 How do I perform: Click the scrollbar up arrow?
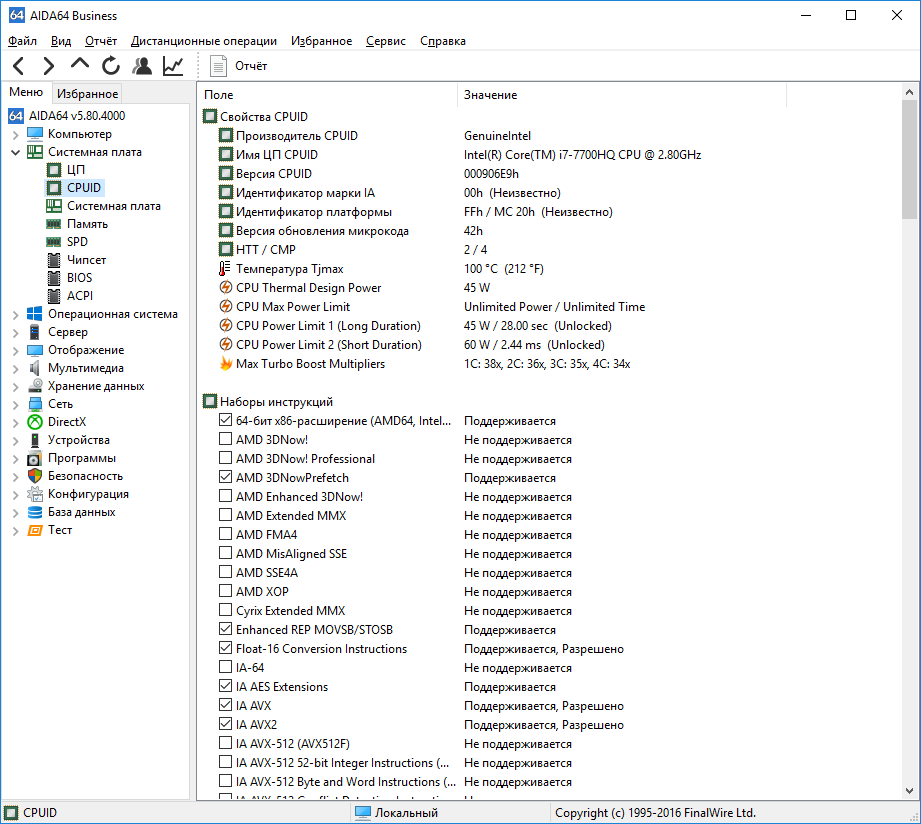(909, 92)
